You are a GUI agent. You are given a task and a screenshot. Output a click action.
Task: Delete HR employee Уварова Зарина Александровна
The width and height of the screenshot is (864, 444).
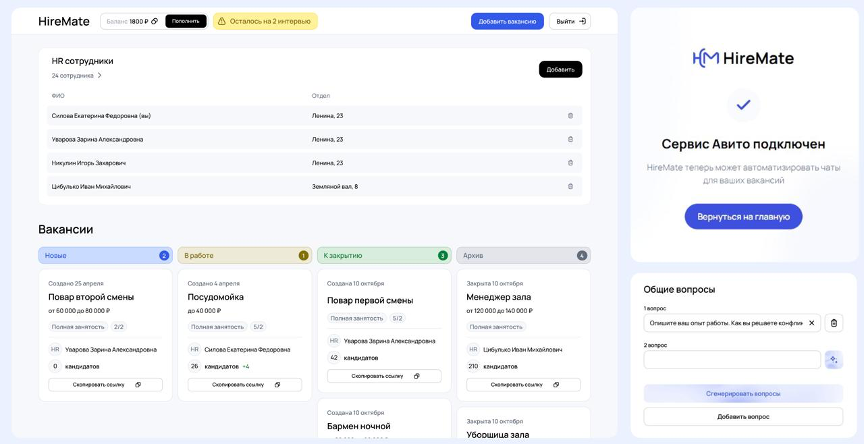(570, 139)
